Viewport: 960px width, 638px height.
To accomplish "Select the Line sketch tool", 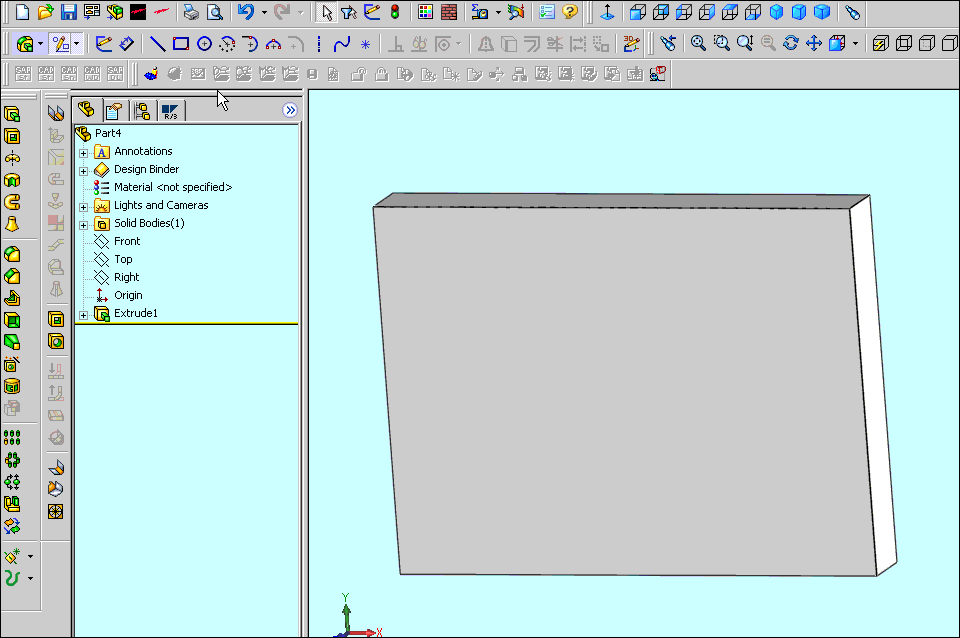I will pos(157,43).
